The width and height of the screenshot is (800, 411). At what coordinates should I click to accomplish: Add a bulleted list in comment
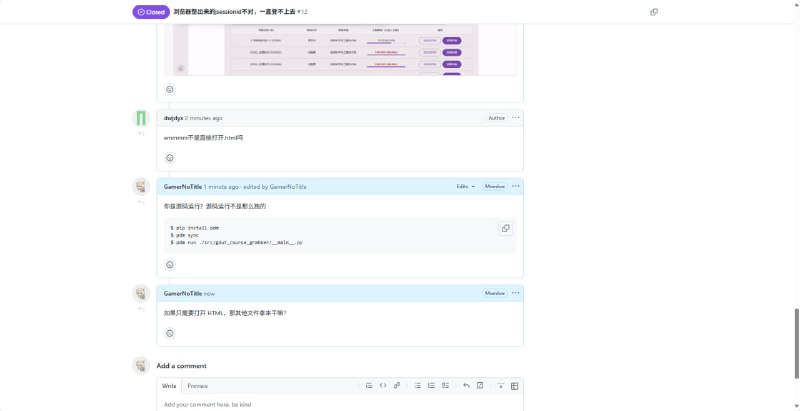pyautogui.click(x=418, y=385)
